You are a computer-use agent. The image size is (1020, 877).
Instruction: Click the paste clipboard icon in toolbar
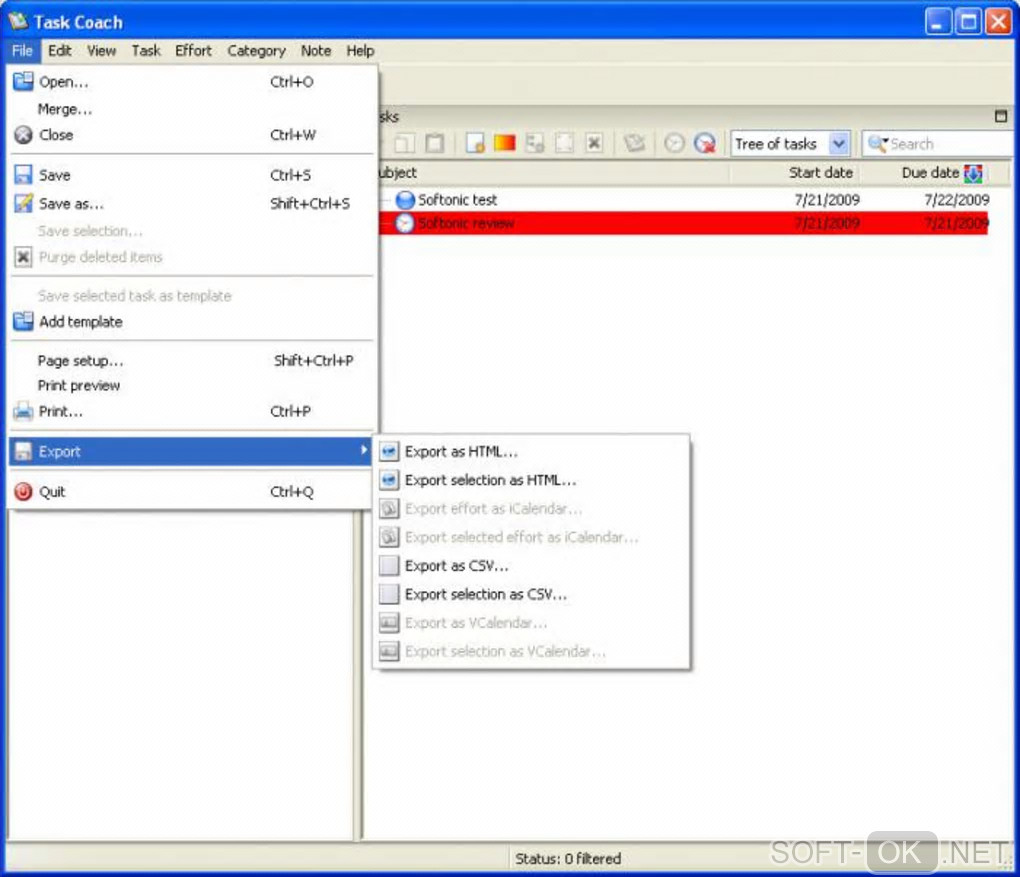pos(434,143)
